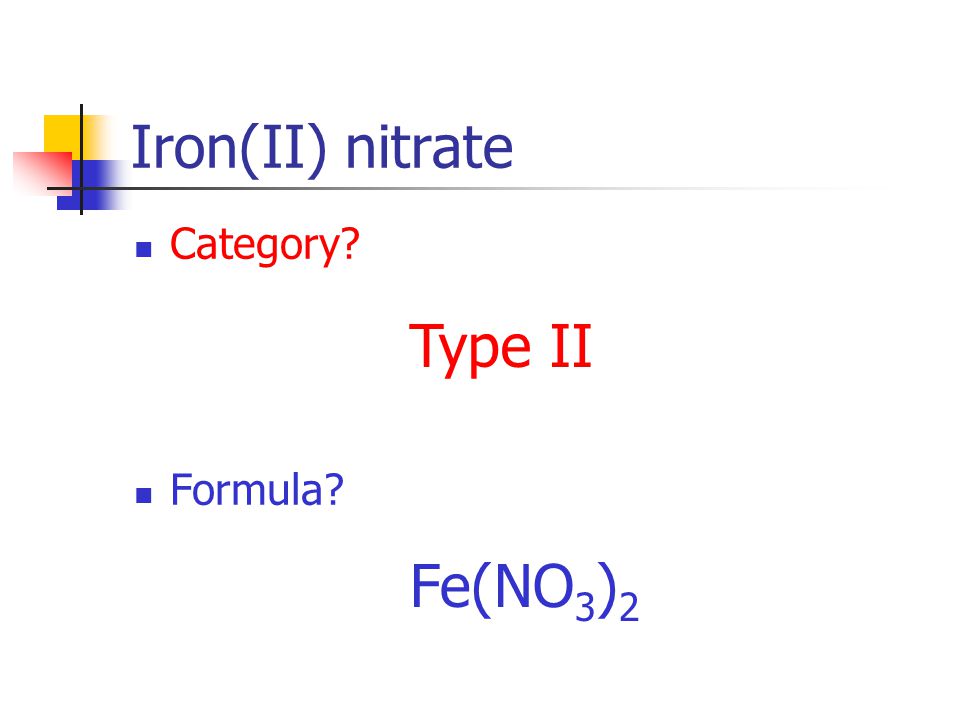Screen dimensions: 960x720
Task: Click the red gradient square decoration
Action: point(42,173)
